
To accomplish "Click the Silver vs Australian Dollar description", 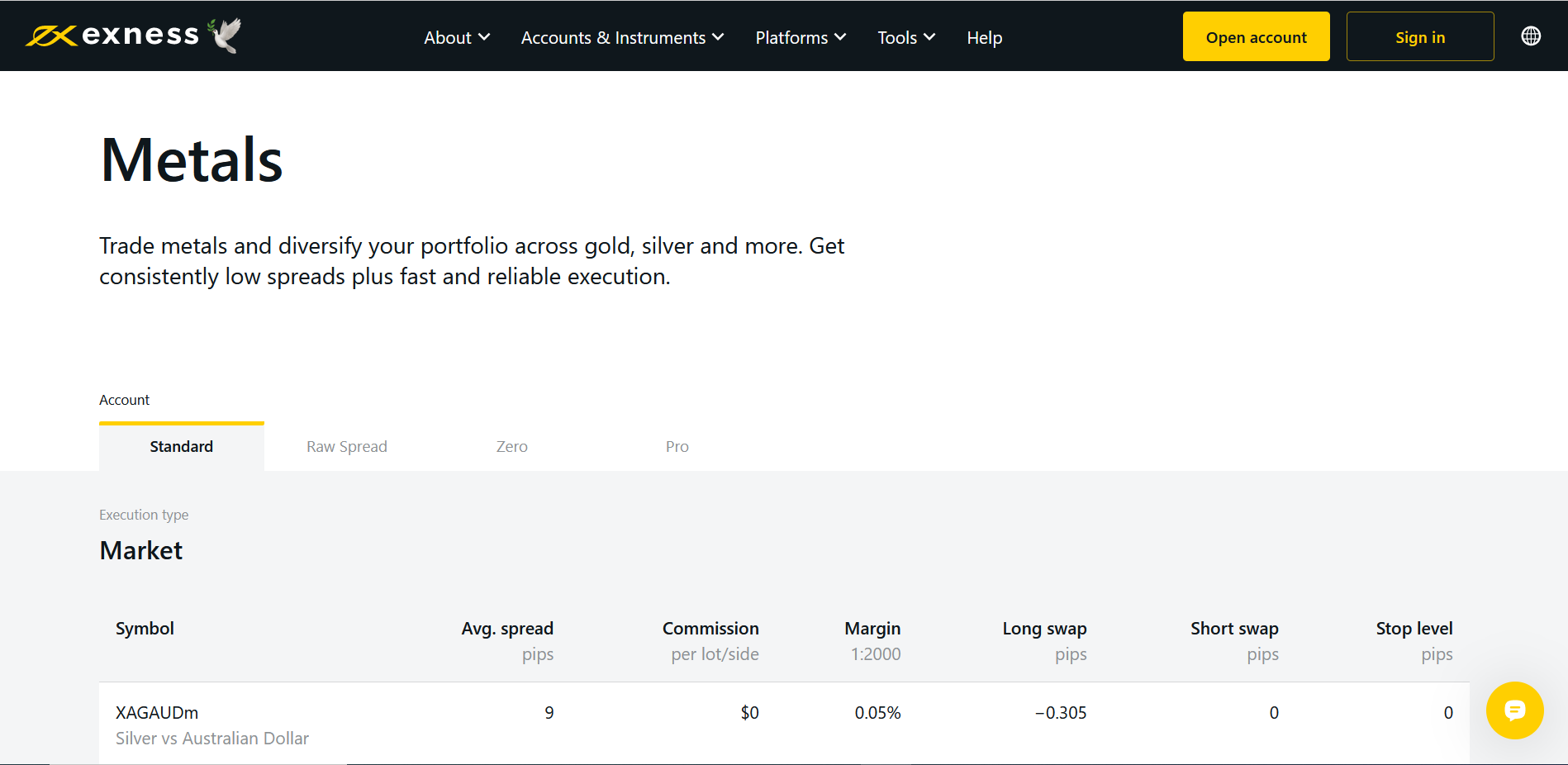I will pos(212,739).
